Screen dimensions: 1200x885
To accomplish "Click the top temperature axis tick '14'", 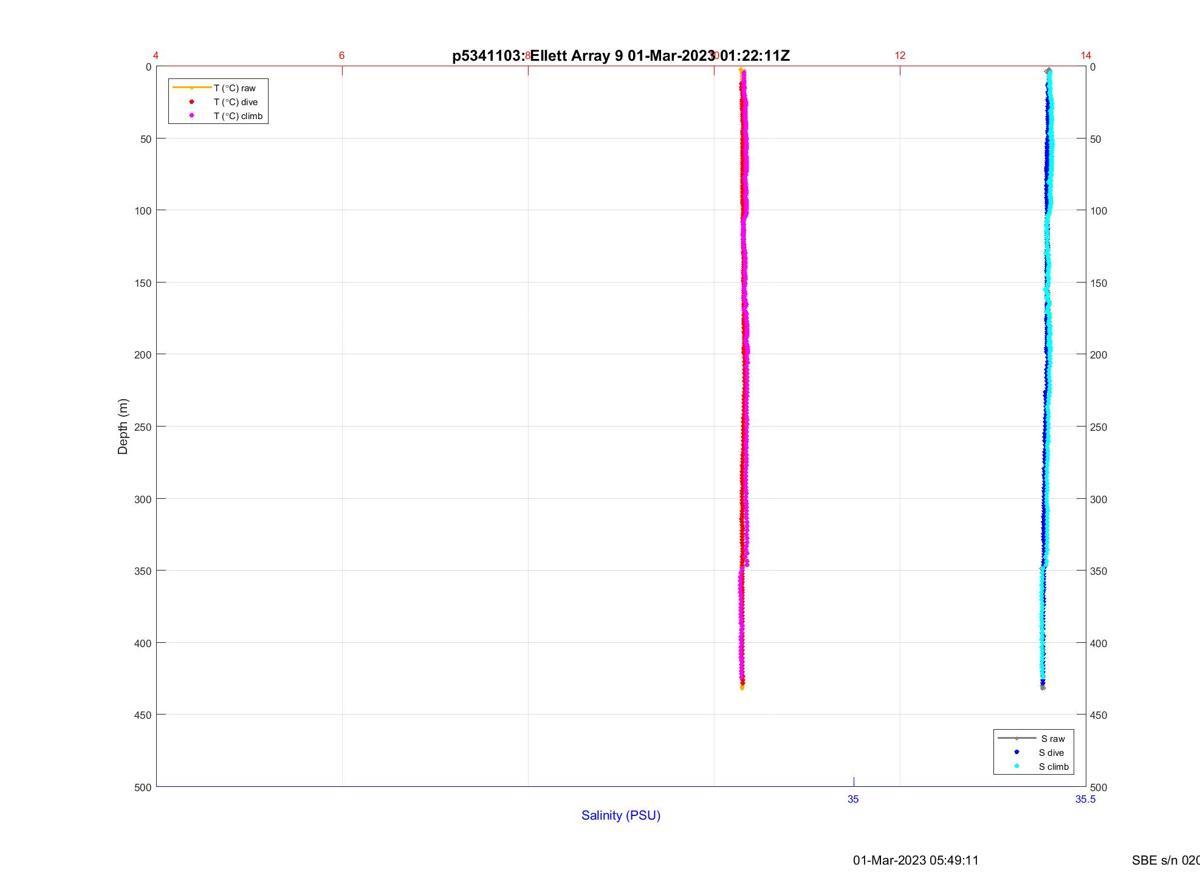I will pyautogui.click(x=1086, y=55).
